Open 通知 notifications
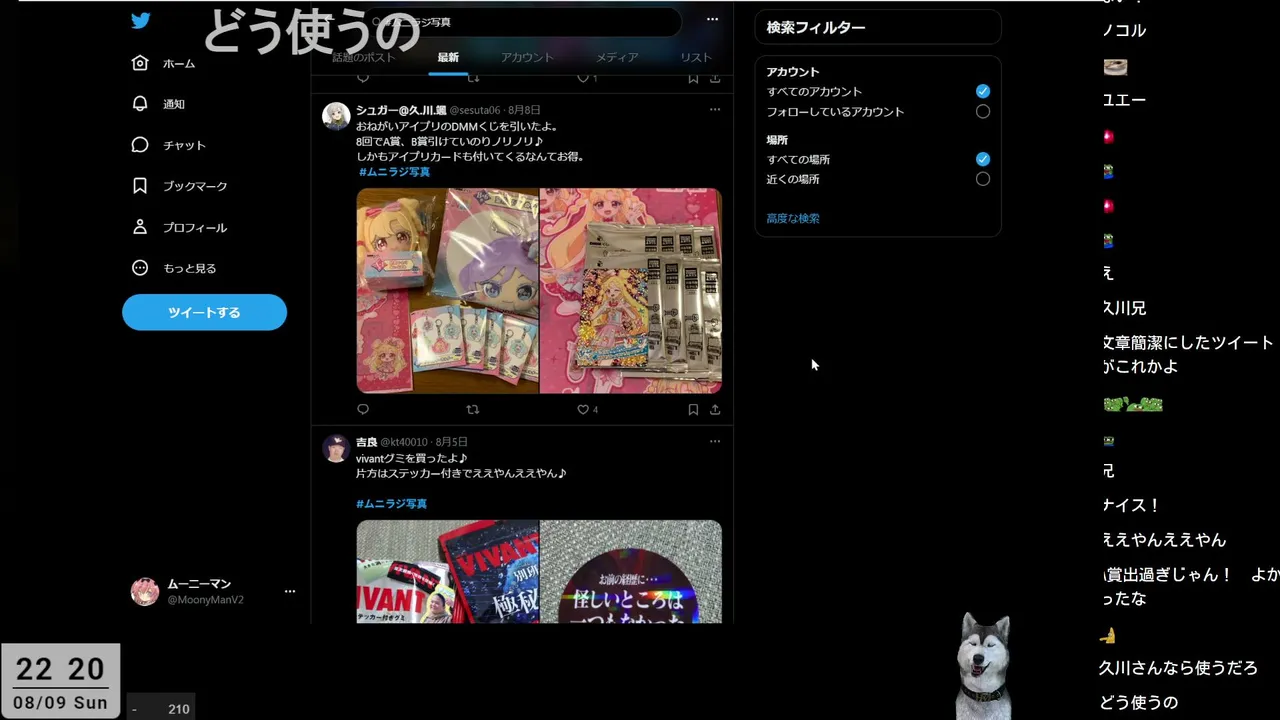 [x=159, y=104]
